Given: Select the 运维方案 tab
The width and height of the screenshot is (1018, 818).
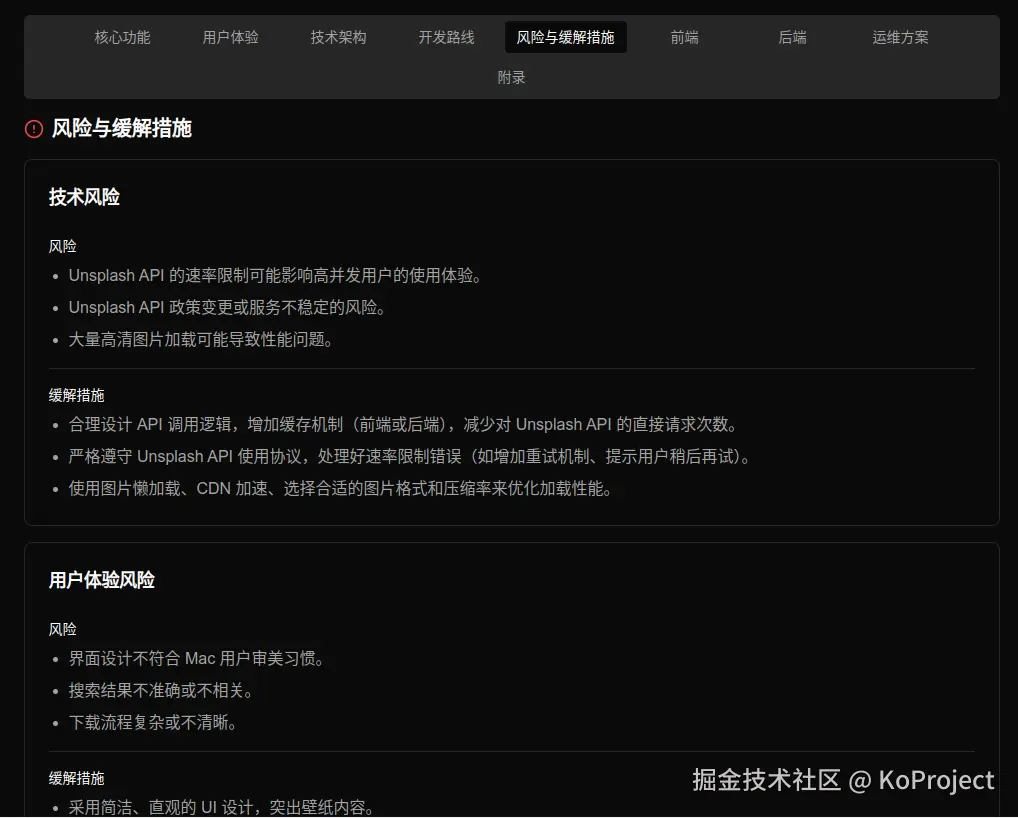Looking at the screenshot, I should tap(899, 37).
